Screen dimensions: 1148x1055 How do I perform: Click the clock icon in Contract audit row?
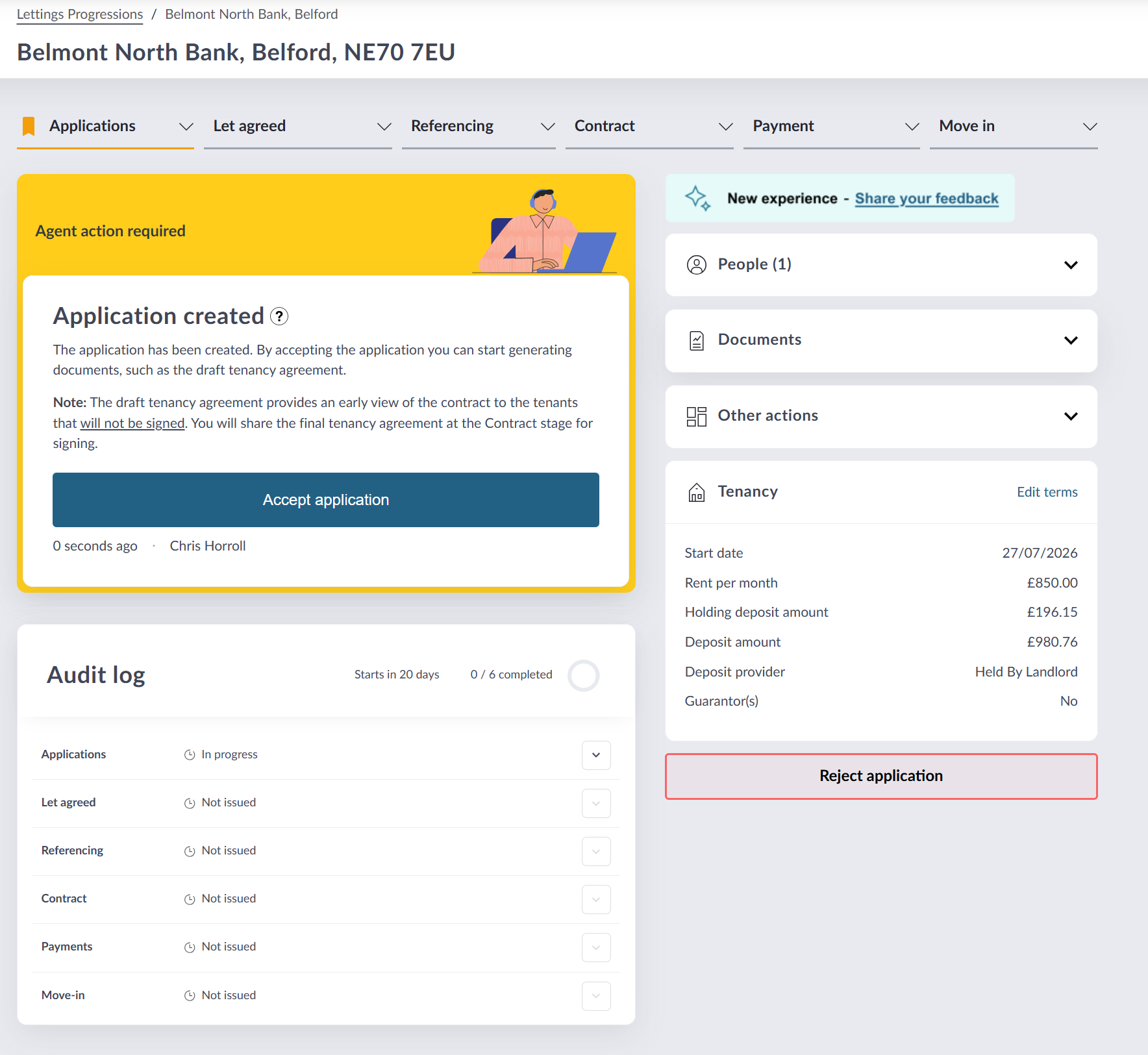click(x=190, y=899)
